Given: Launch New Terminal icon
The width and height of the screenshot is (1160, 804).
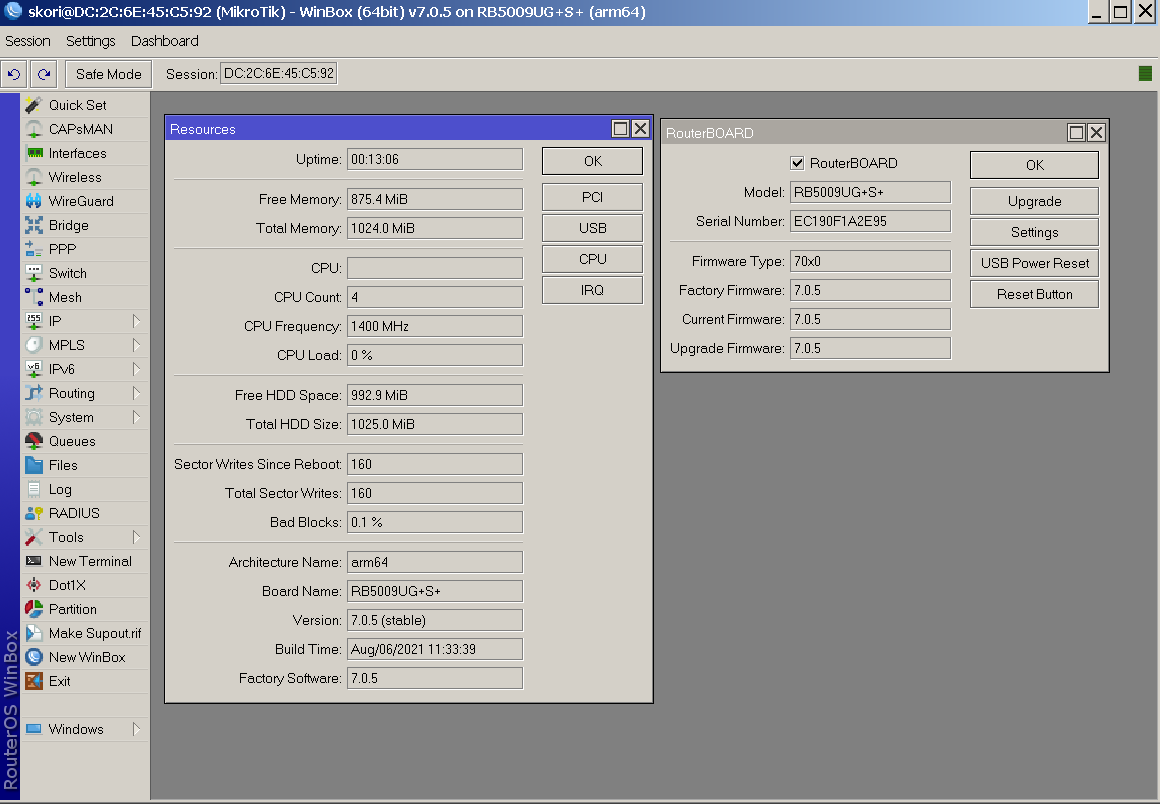Looking at the screenshot, I should tap(34, 561).
